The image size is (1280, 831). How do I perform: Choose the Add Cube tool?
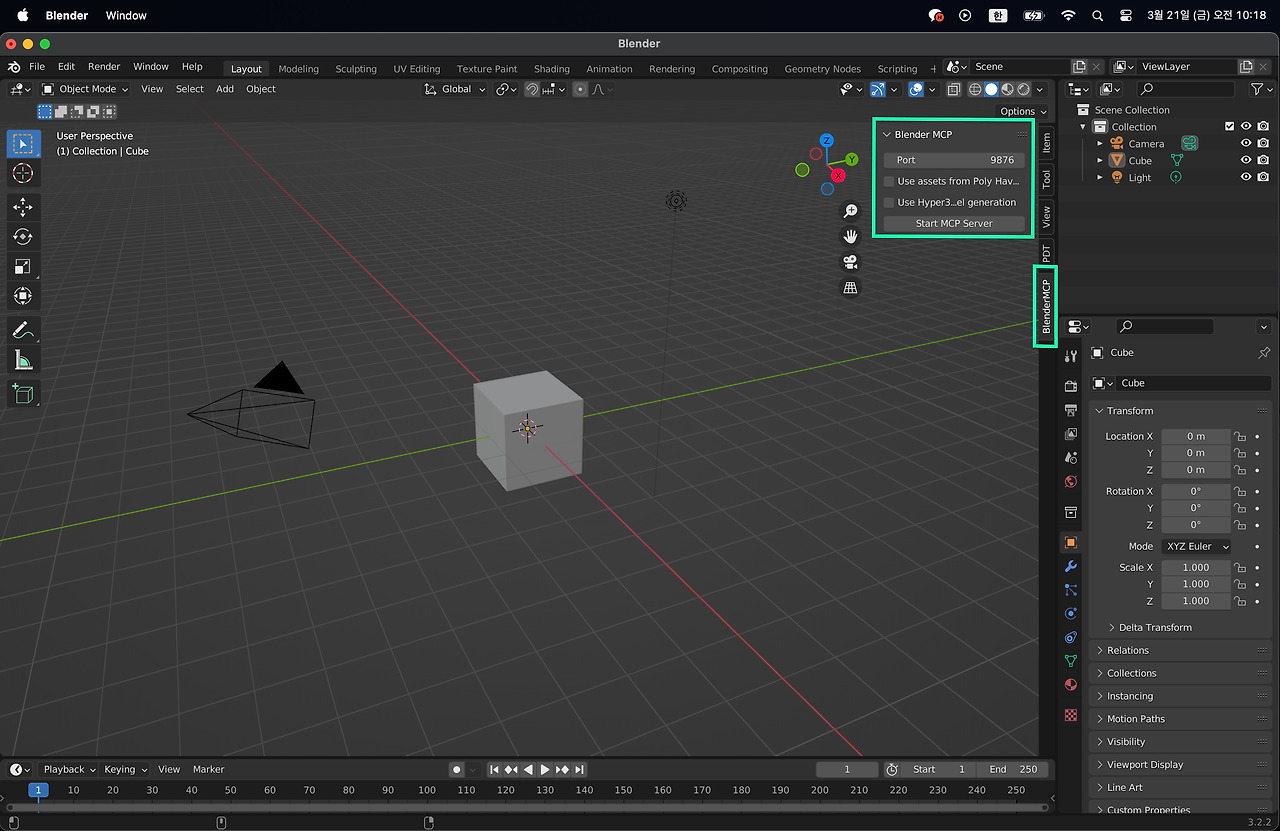coord(23,393)
